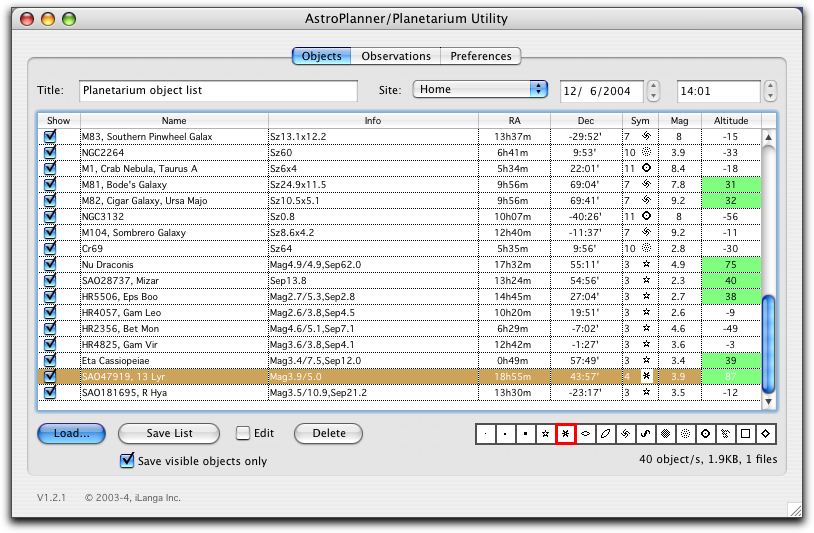Select the star outline symbol in palette

click(545, 434)
